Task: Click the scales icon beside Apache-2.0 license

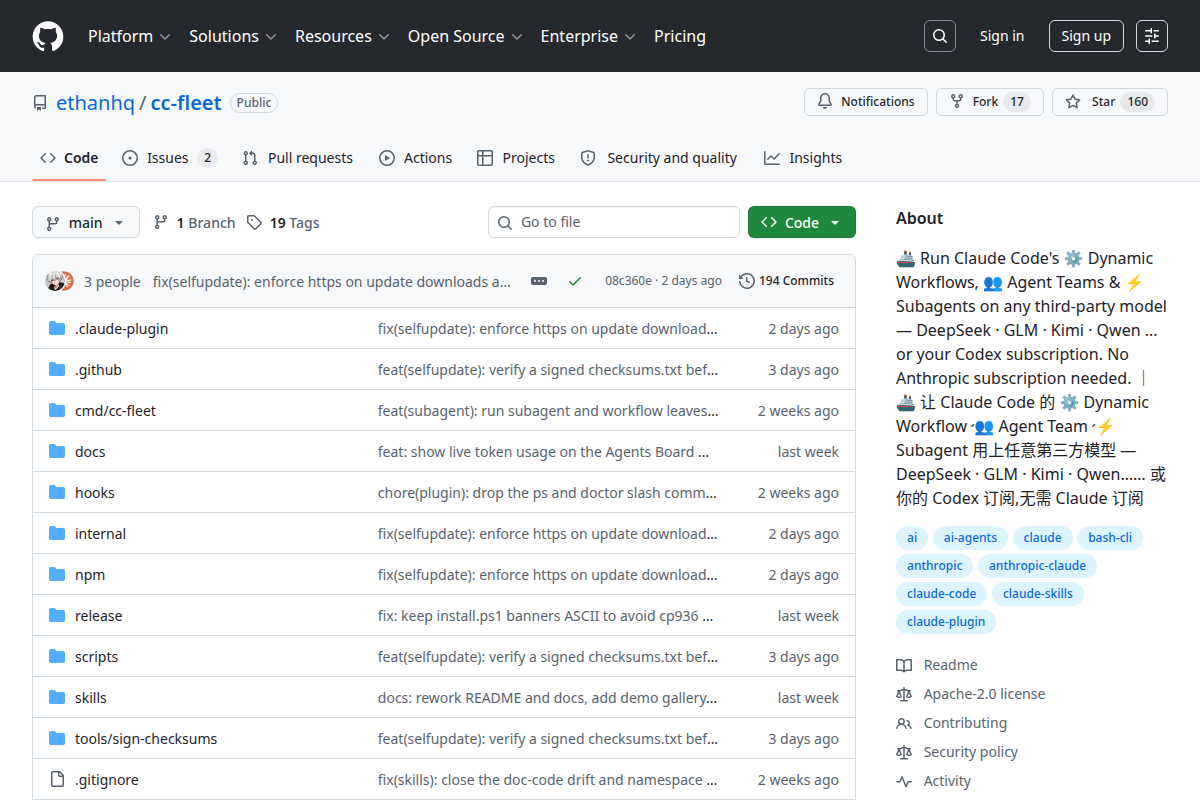Action: (x=904, y=694)
